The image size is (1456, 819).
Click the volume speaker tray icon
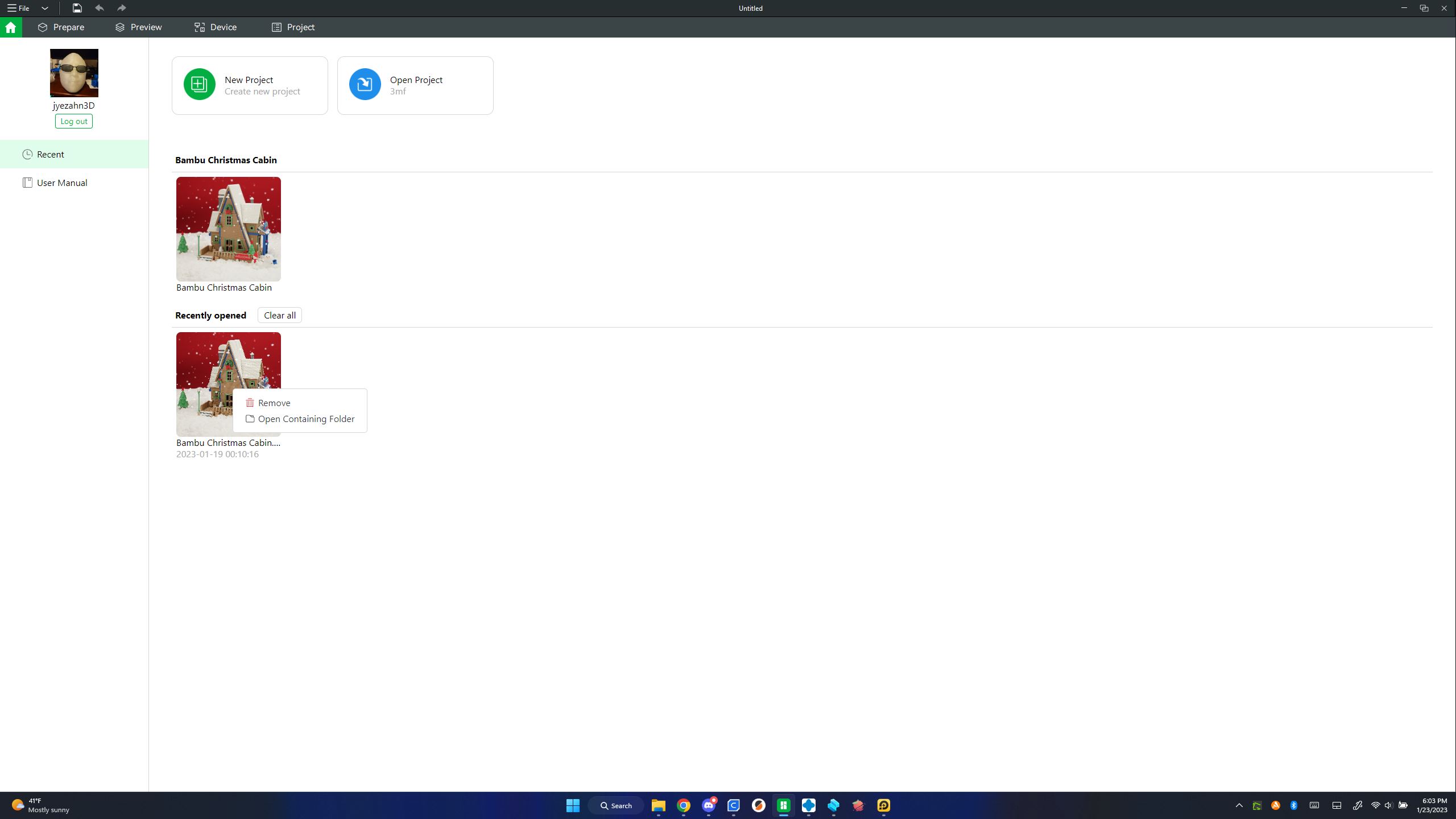1389,805
